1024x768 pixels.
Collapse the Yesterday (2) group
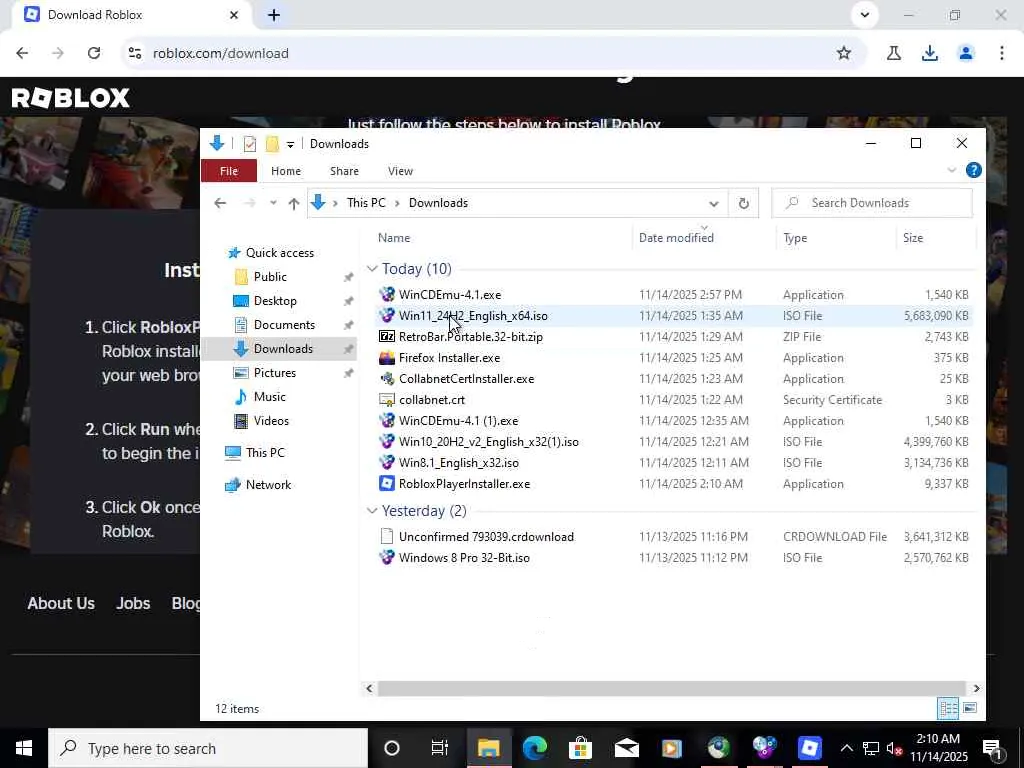point(372,510)
